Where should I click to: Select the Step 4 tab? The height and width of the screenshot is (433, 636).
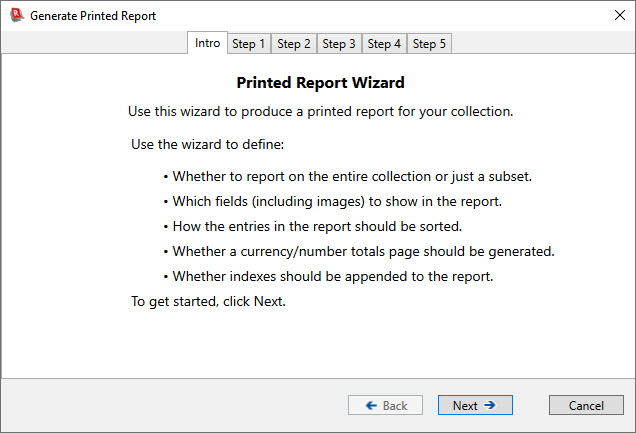point(384,43)
